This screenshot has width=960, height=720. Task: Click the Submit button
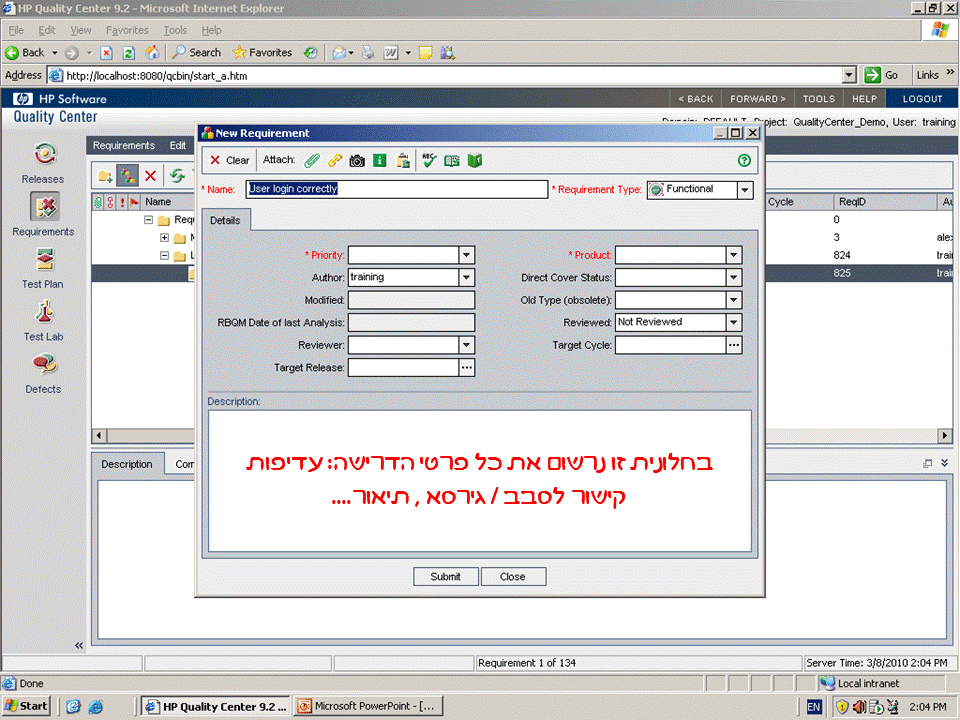tap(445, 577)
